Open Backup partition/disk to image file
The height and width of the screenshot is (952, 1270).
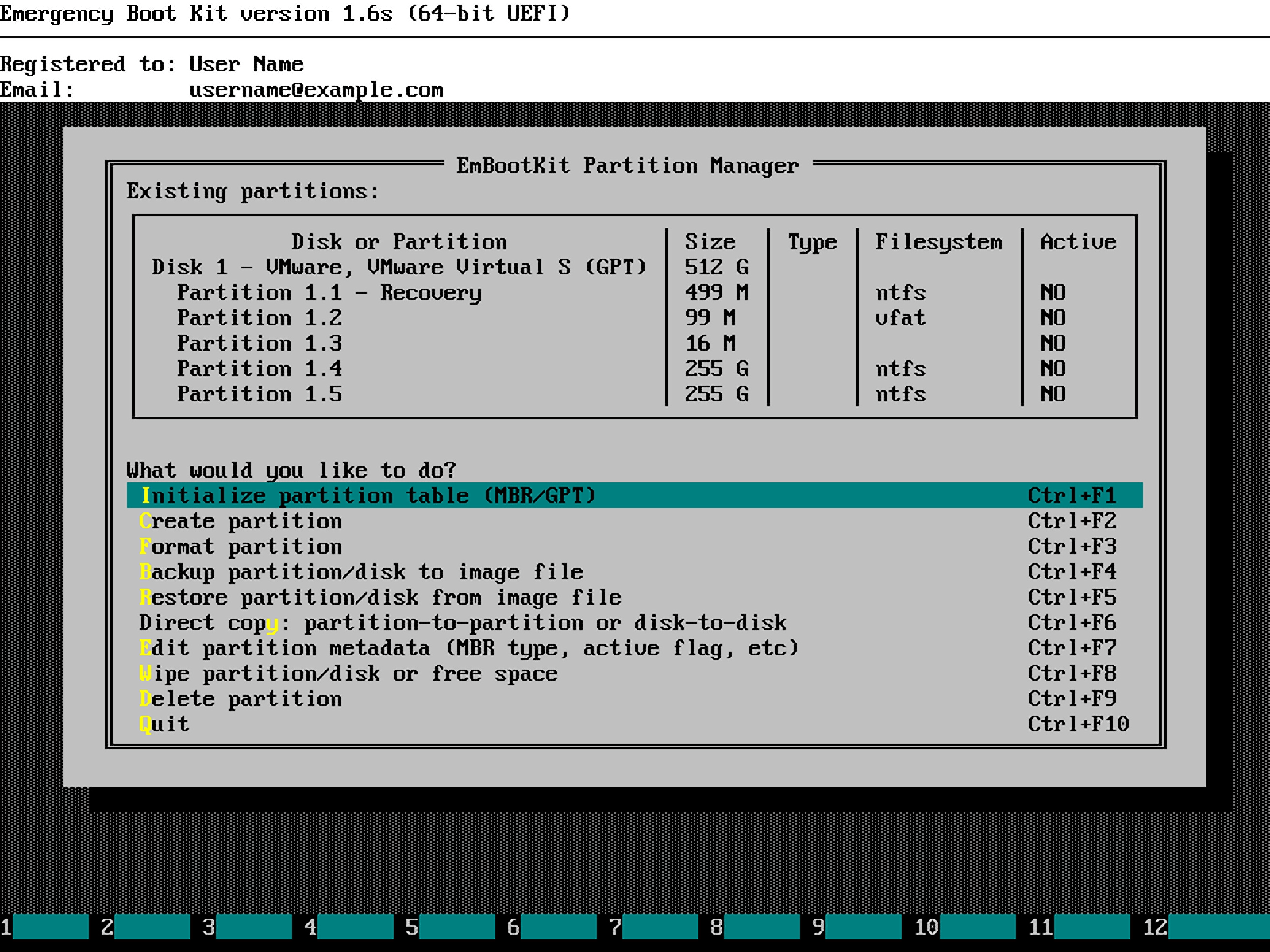(x=361, y=572)
